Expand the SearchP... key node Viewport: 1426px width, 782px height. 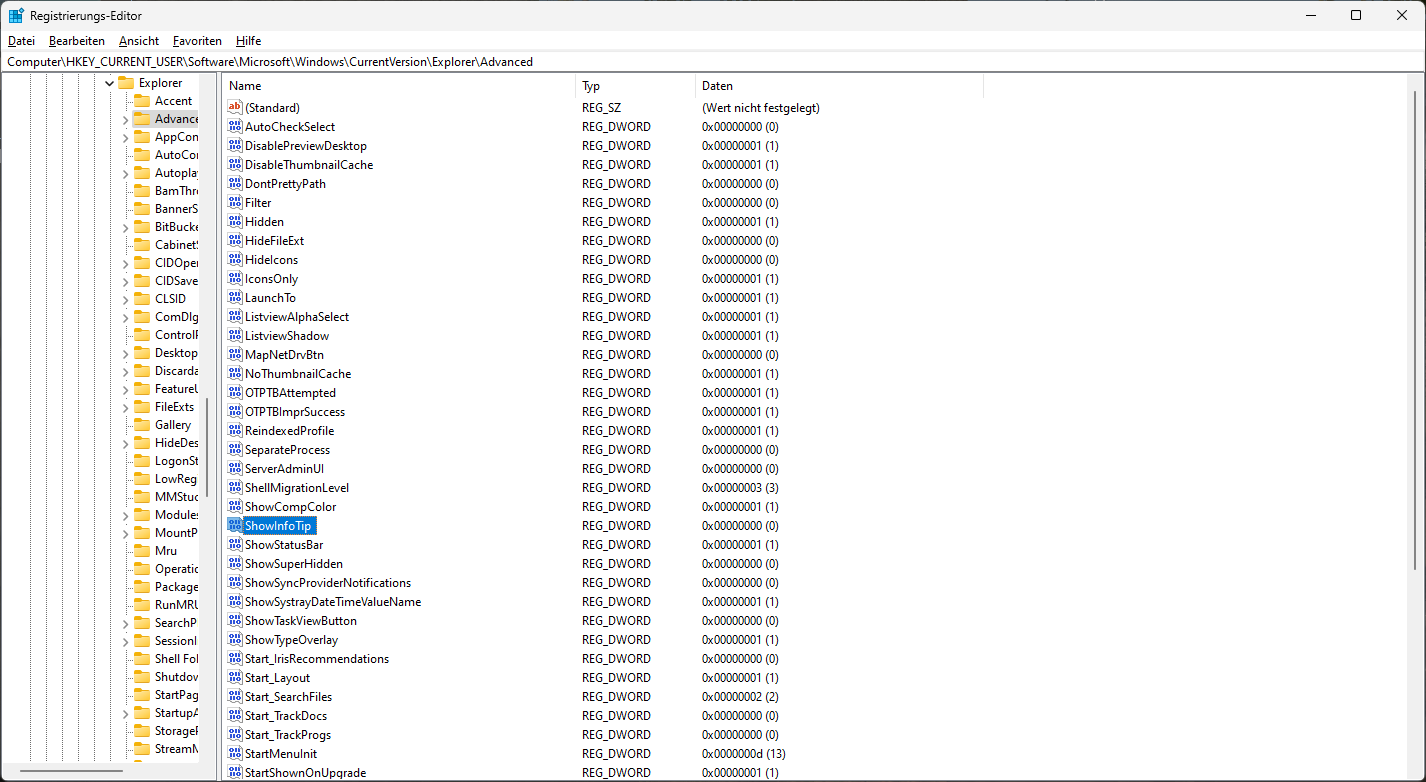coord(125,623)
